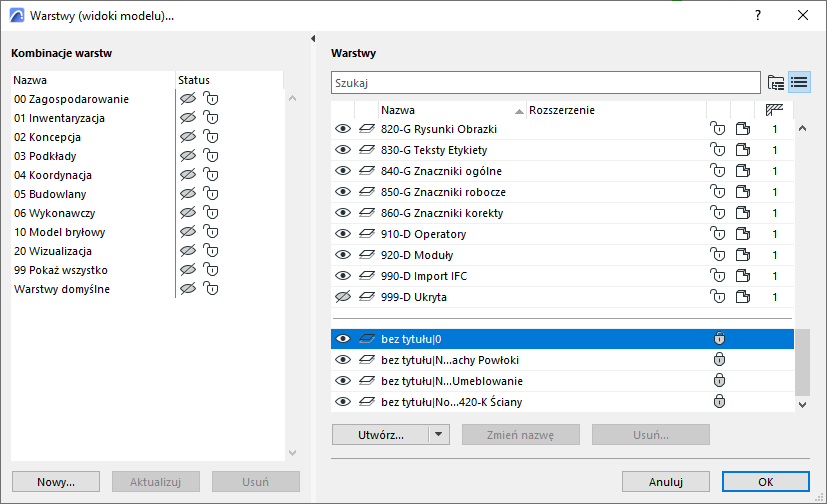The width and height of the screenshot is (827, 504).
Task: Click lock icon of 820-G Rysunki Obrazki
Action: [718, 129]
